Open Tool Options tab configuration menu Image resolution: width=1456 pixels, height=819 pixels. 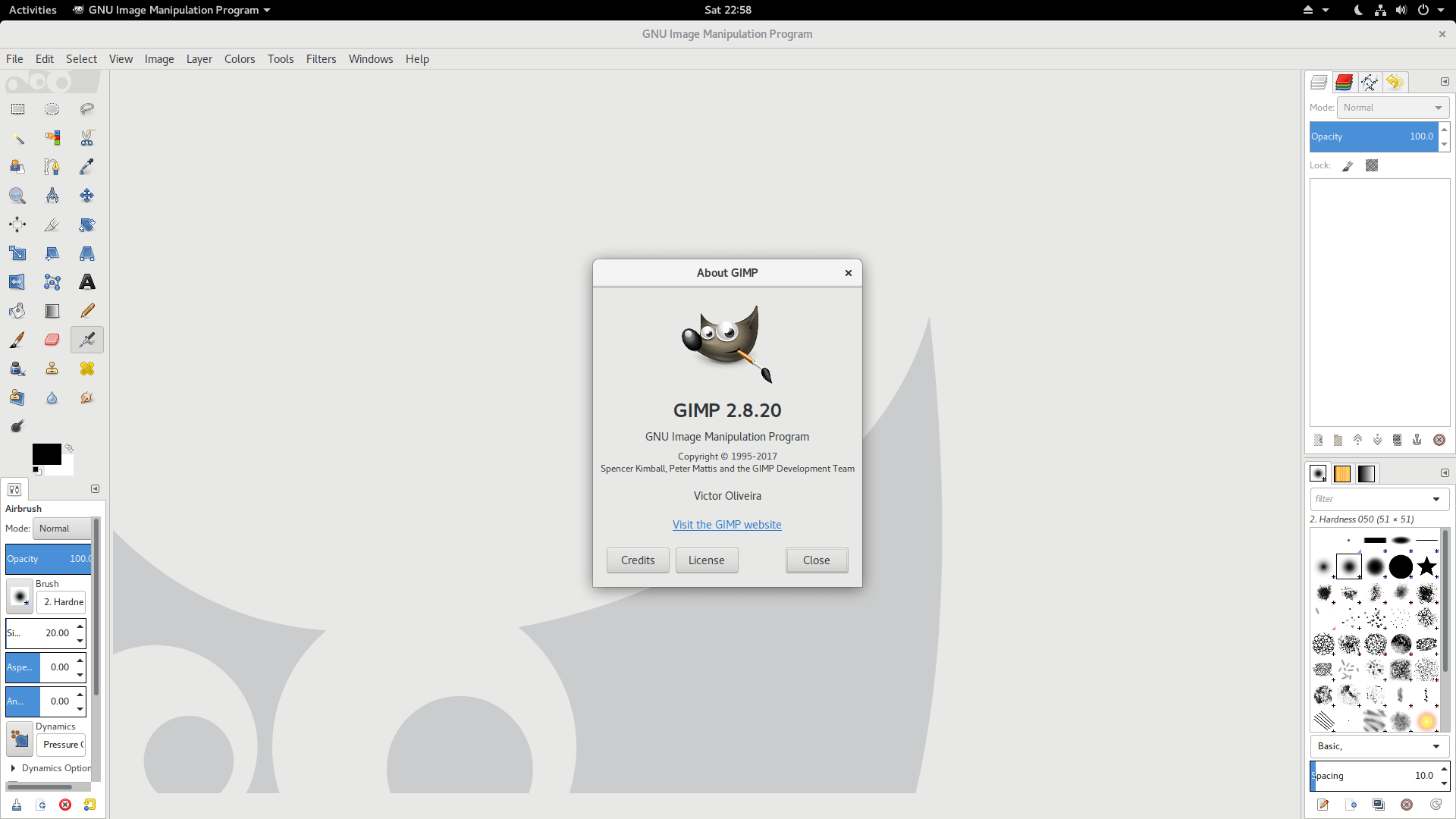[96, 489]
